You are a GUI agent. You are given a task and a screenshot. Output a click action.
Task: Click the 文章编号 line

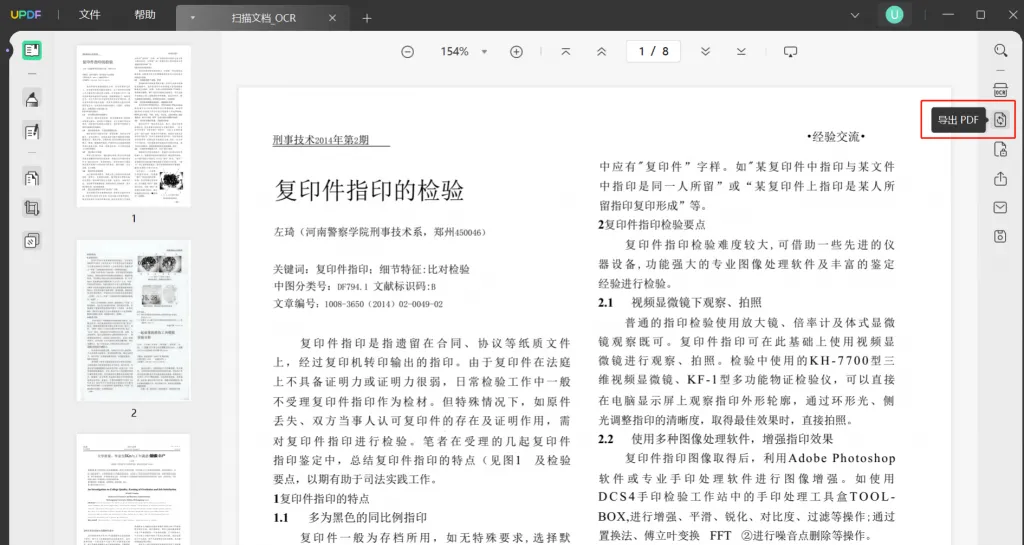(358, 304)
